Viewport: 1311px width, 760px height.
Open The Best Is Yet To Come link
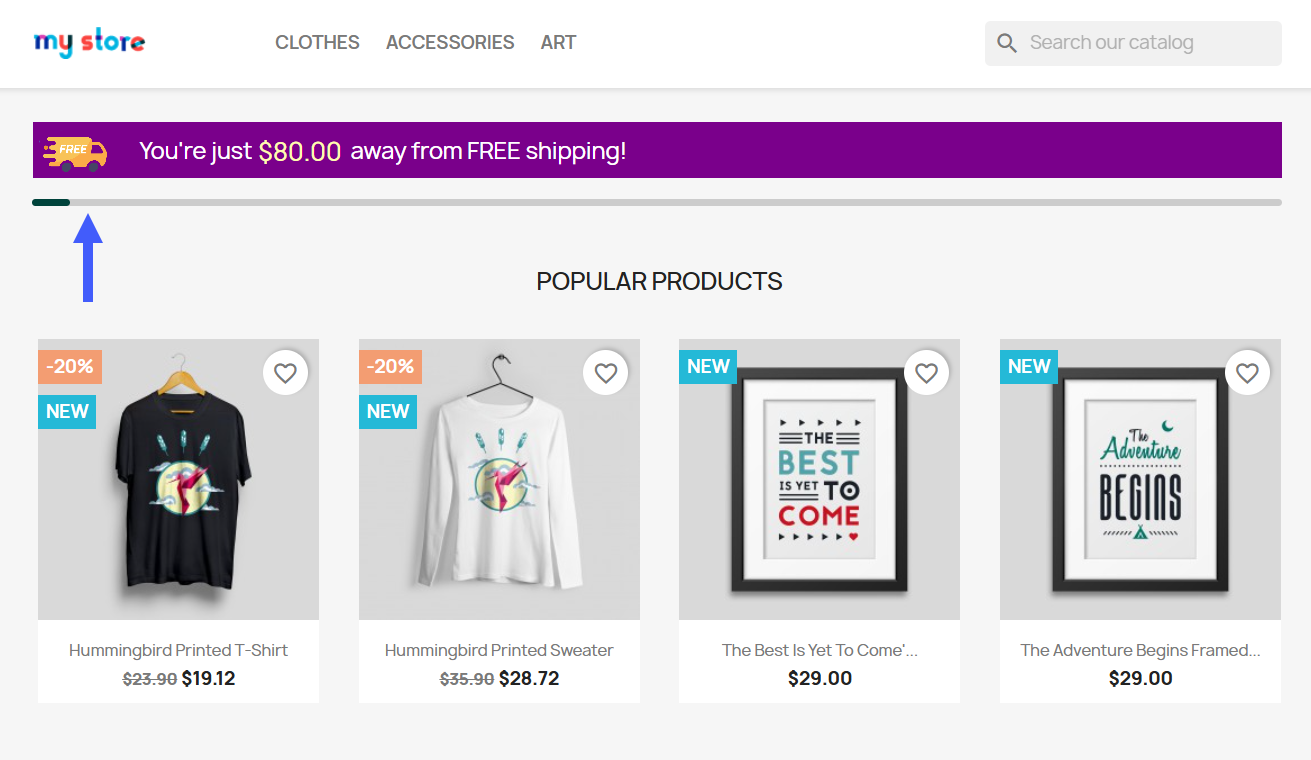[x=820, y=650]
